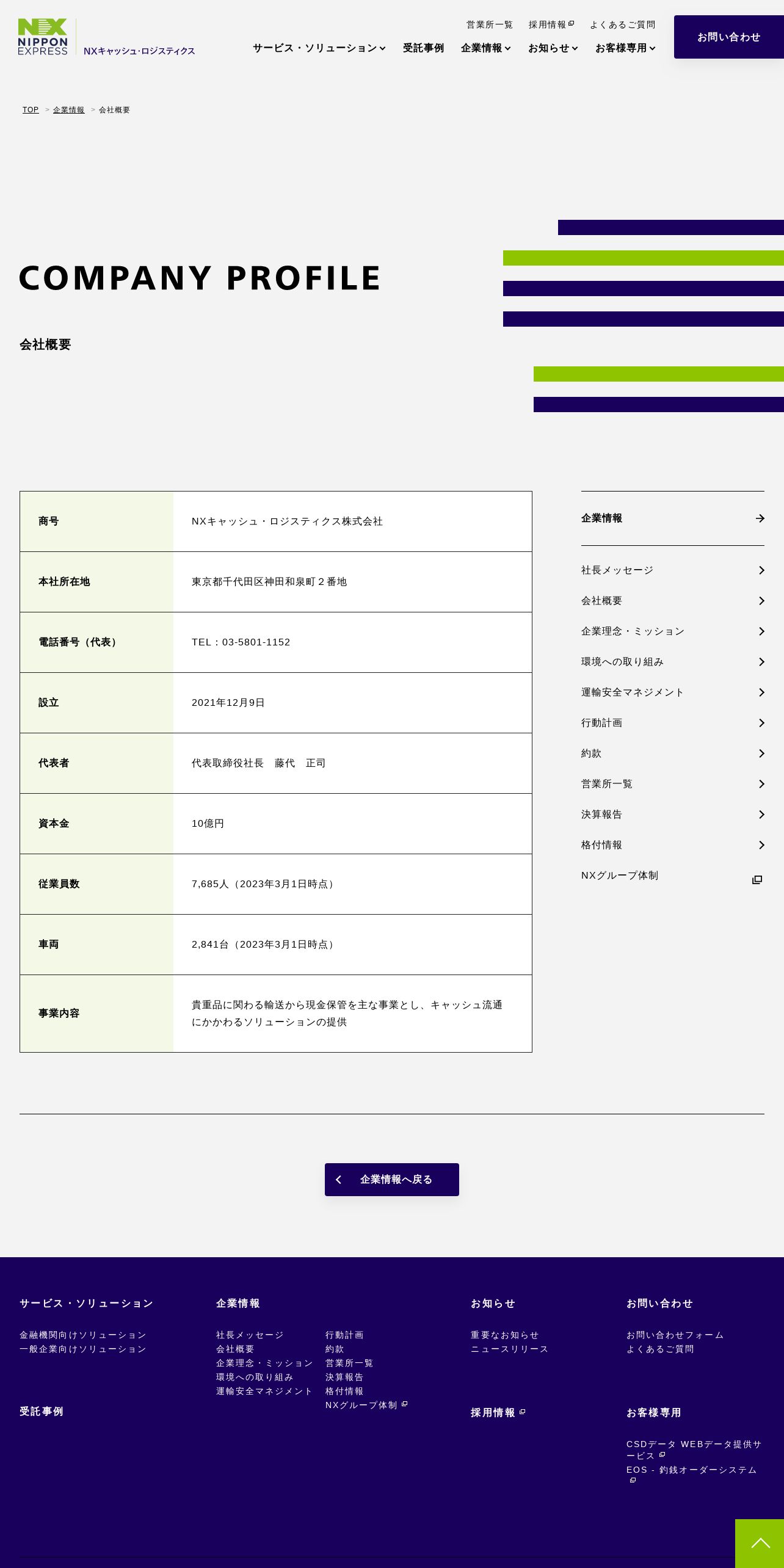Expand the お客様専用 header dropdown menu
The height and width of the screenshot is (1568, 784).
[x=625, y=48]
